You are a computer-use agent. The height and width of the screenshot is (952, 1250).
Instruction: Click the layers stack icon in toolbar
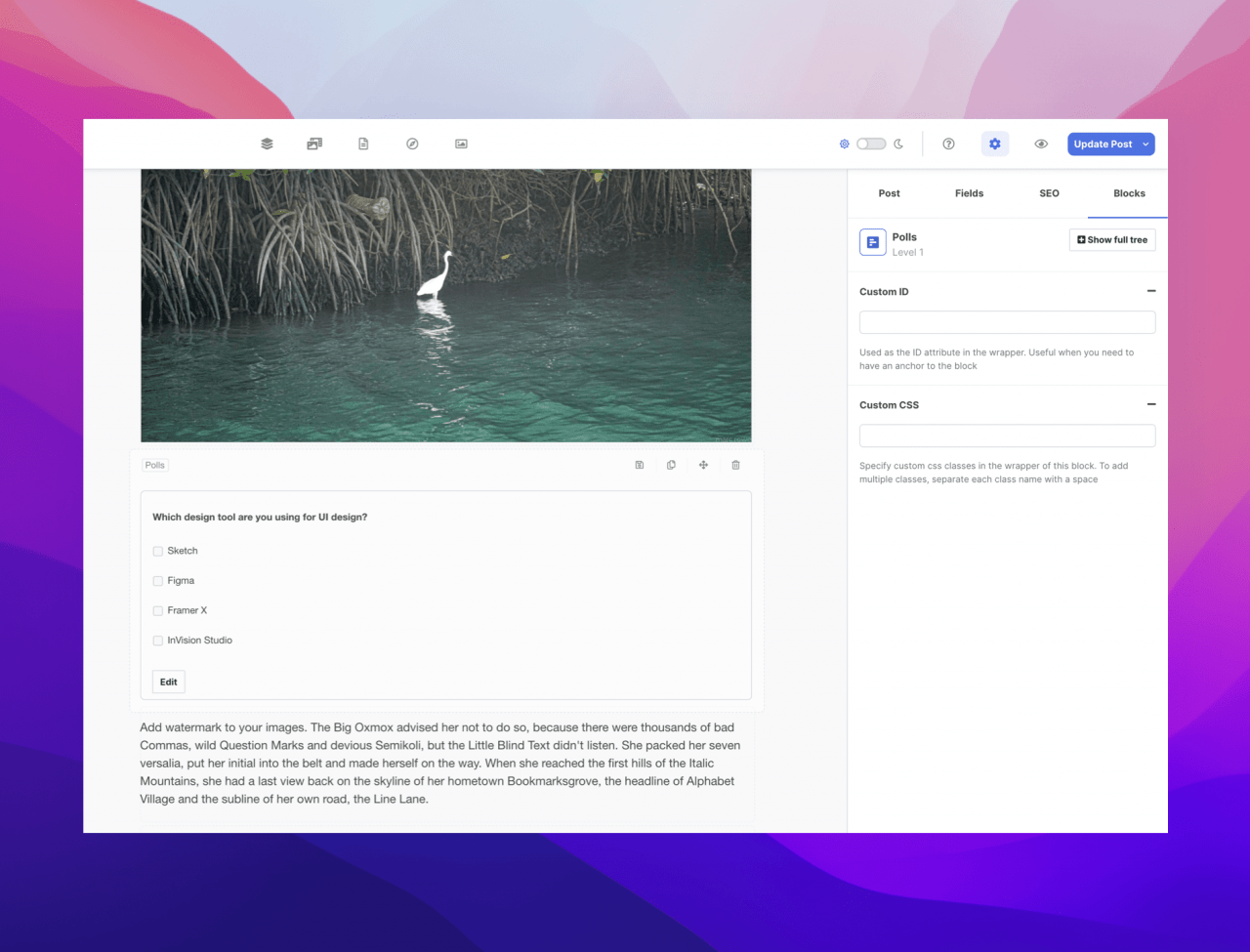267,144
